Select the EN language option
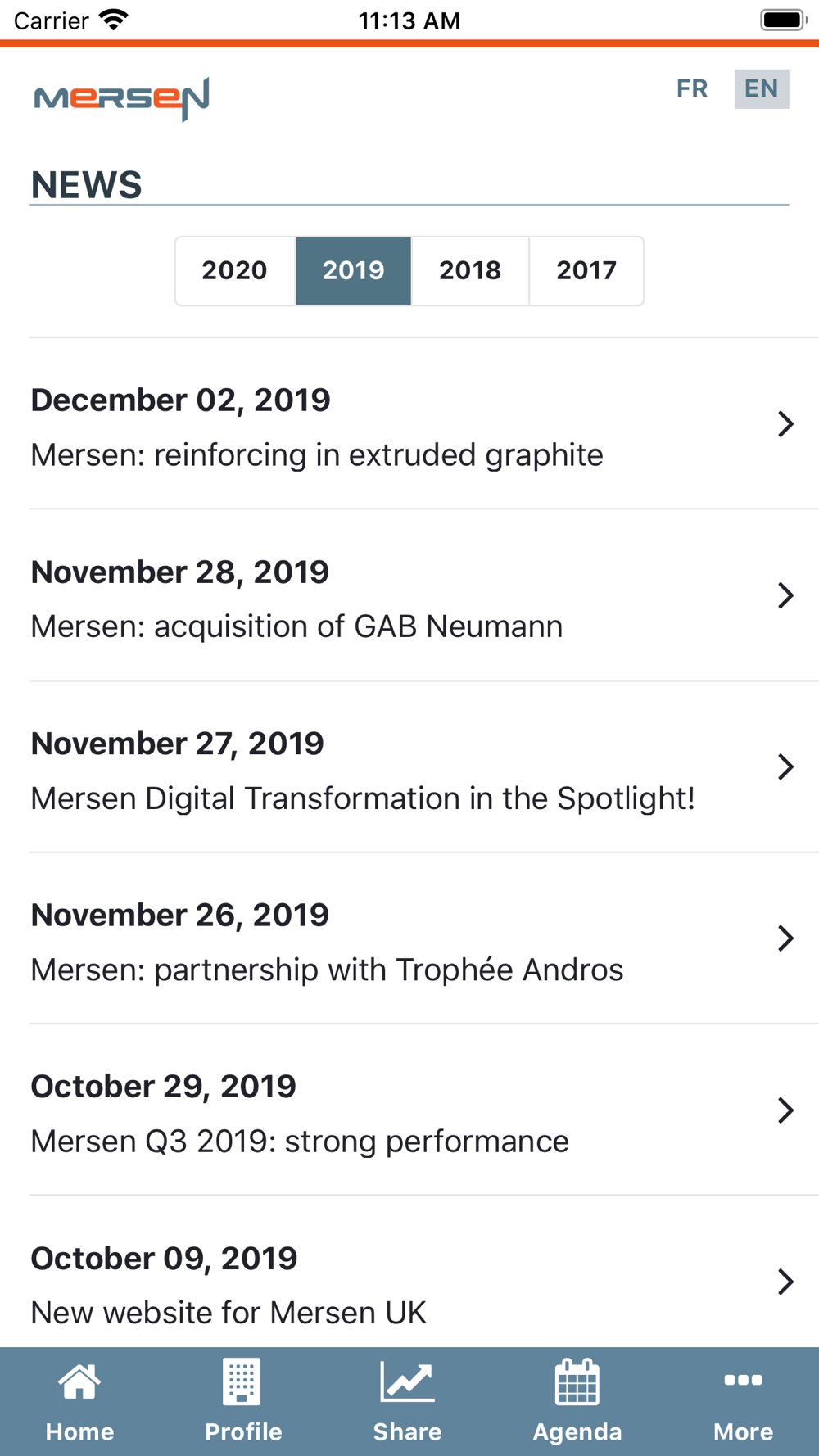 761,88
